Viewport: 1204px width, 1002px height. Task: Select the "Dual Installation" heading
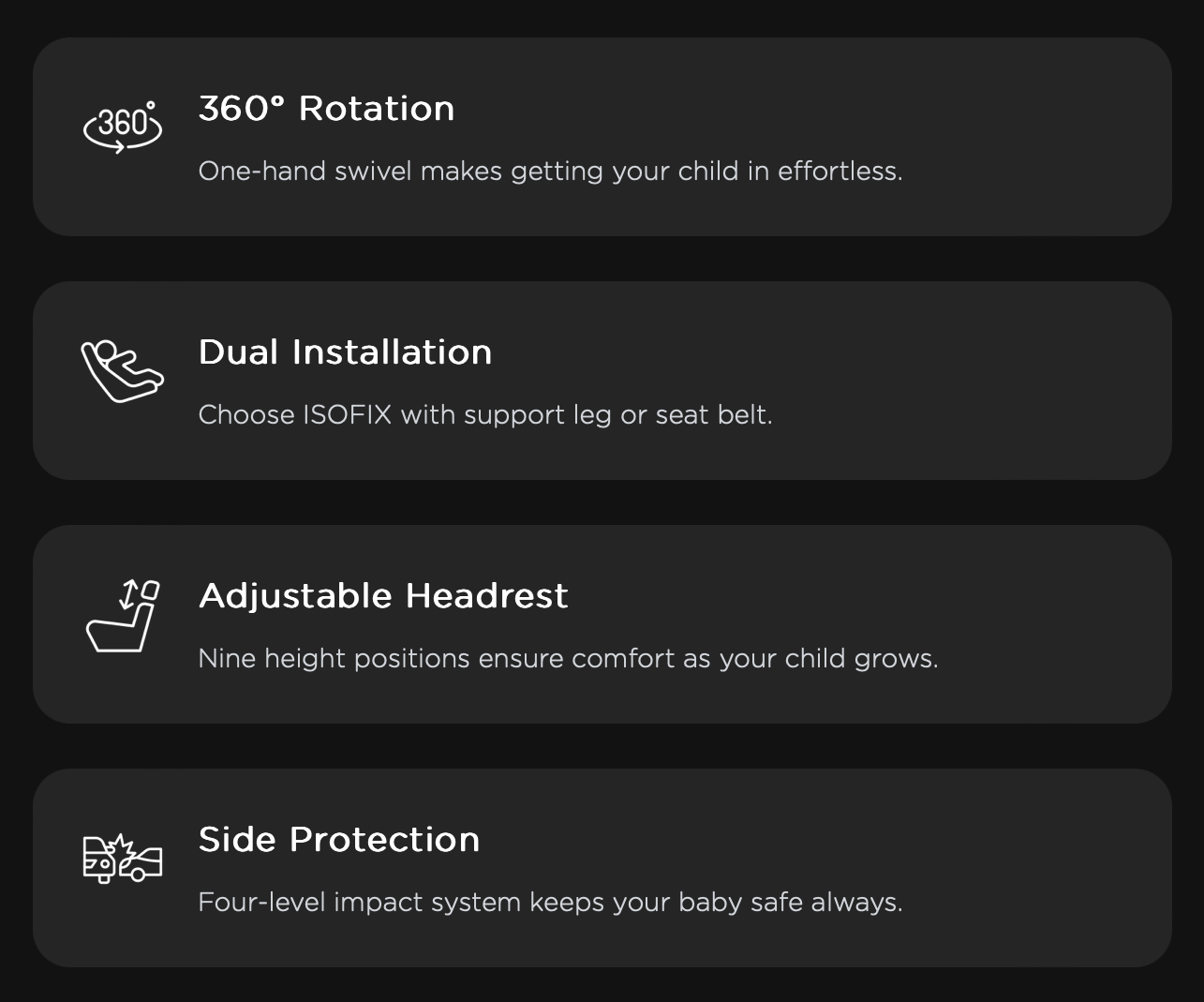(x=345, y=352)
